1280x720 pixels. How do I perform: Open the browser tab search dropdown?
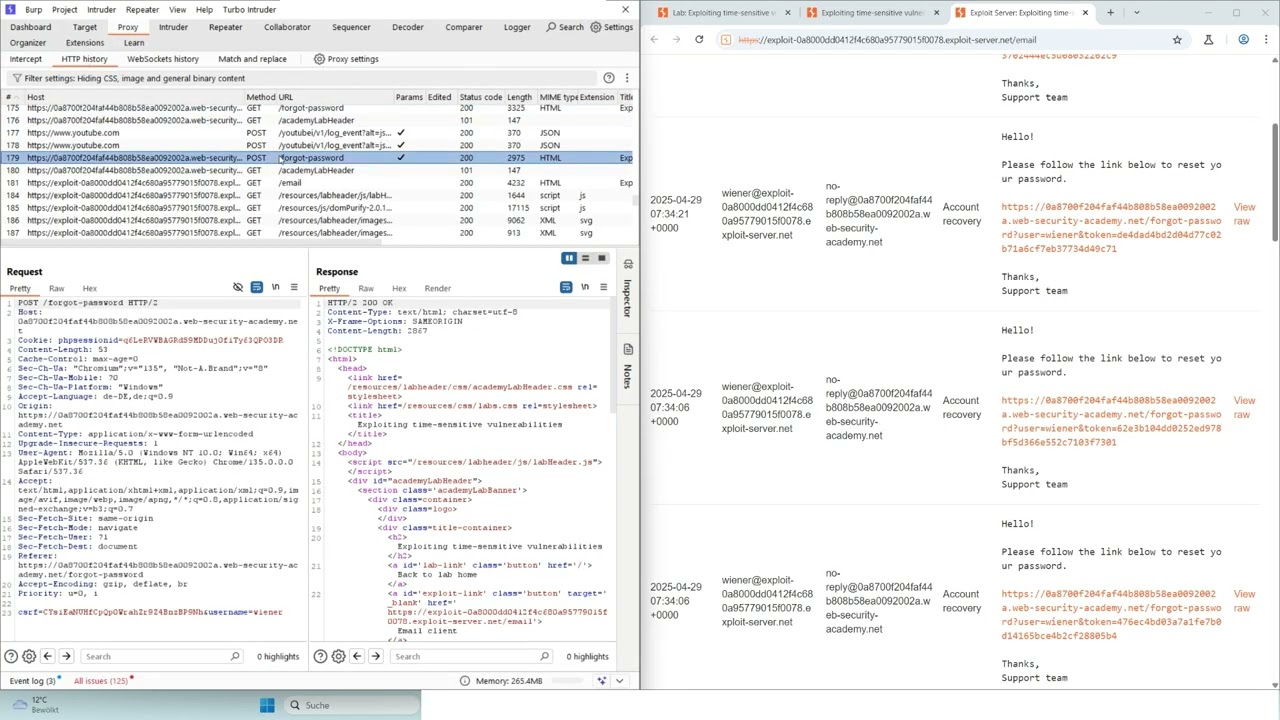pyautogui.click(x=1137, y=13)
